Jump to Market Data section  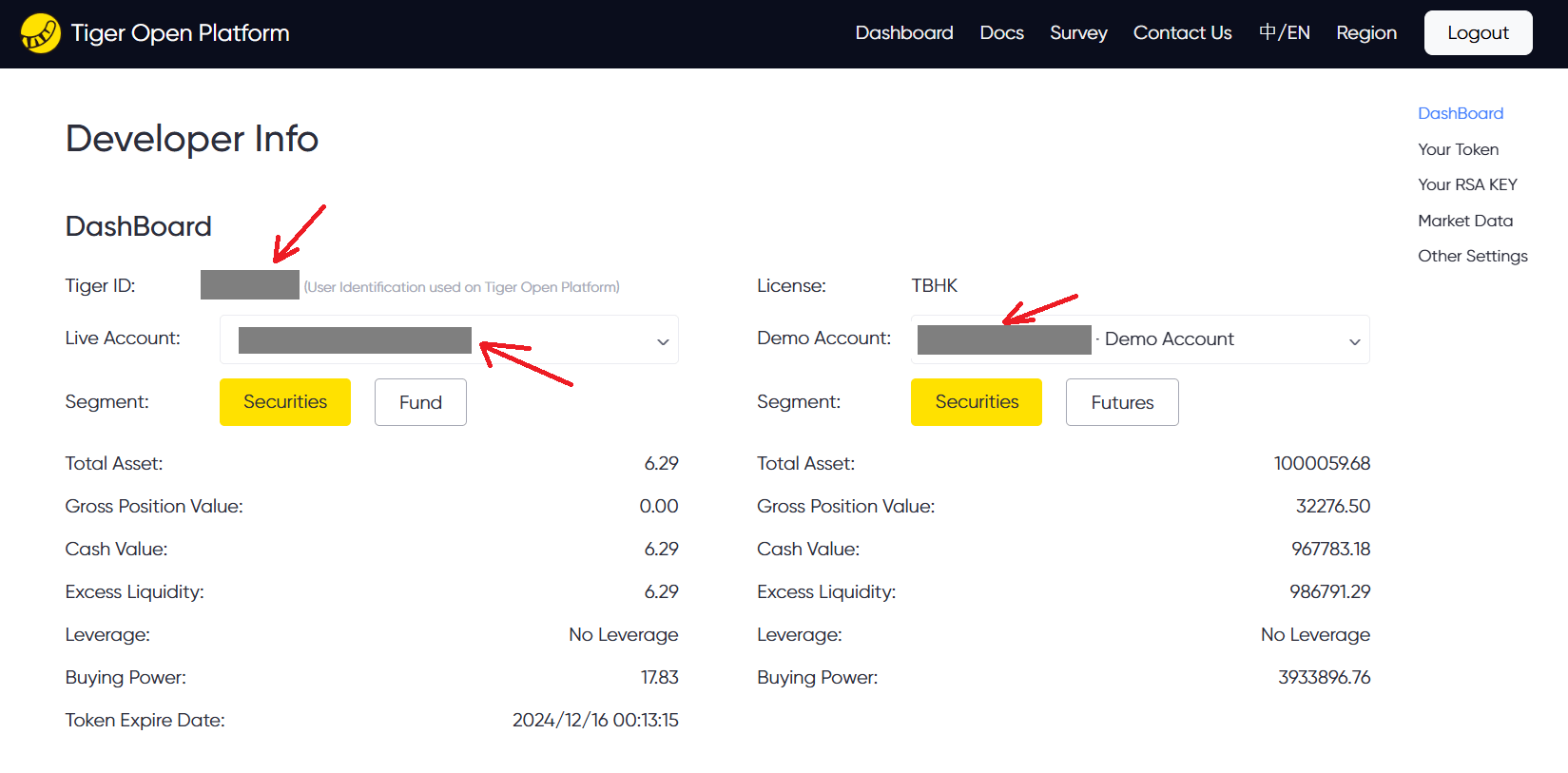[x=1465, y=221]
